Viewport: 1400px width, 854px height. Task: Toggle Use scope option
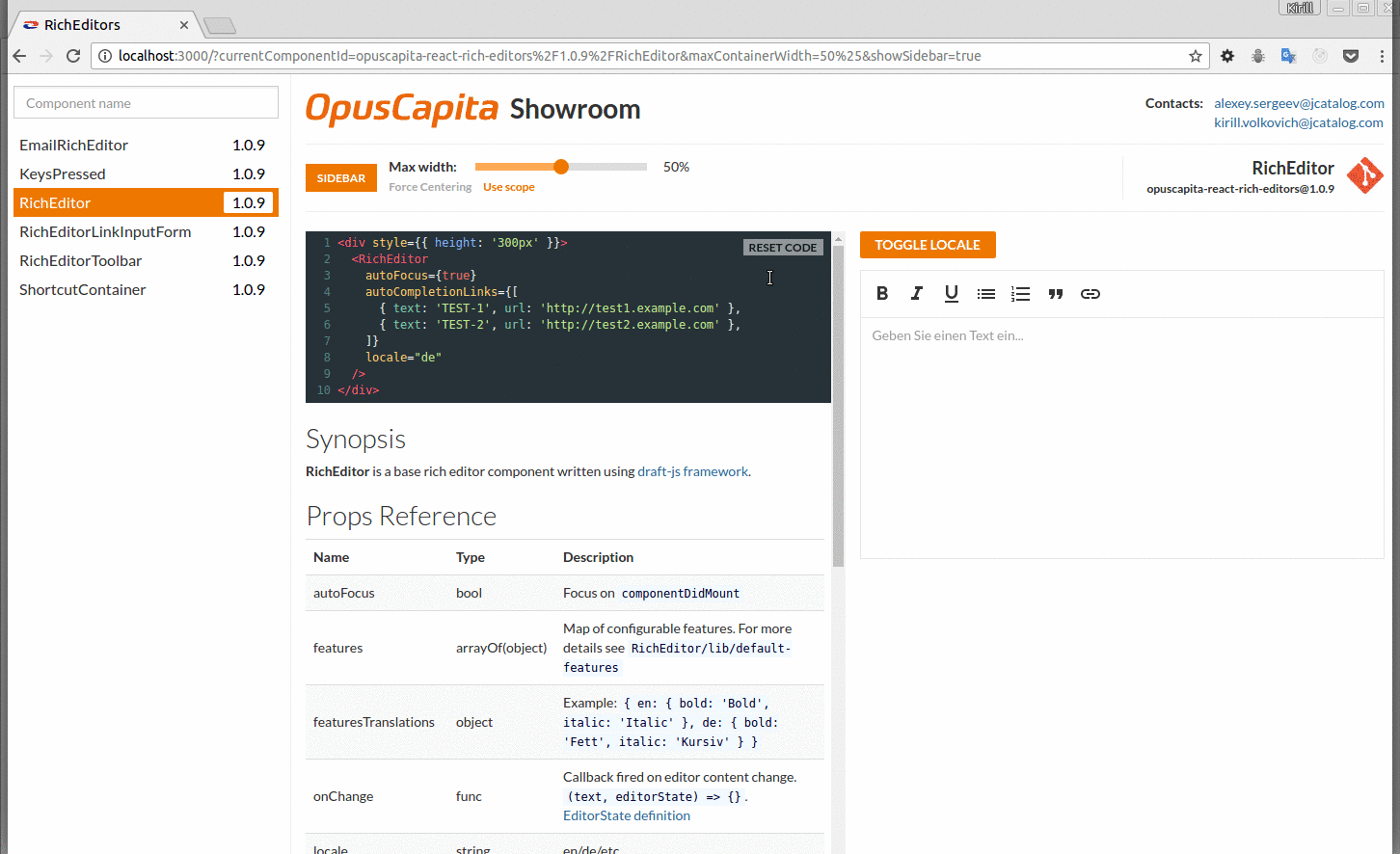tap(509, 187)
